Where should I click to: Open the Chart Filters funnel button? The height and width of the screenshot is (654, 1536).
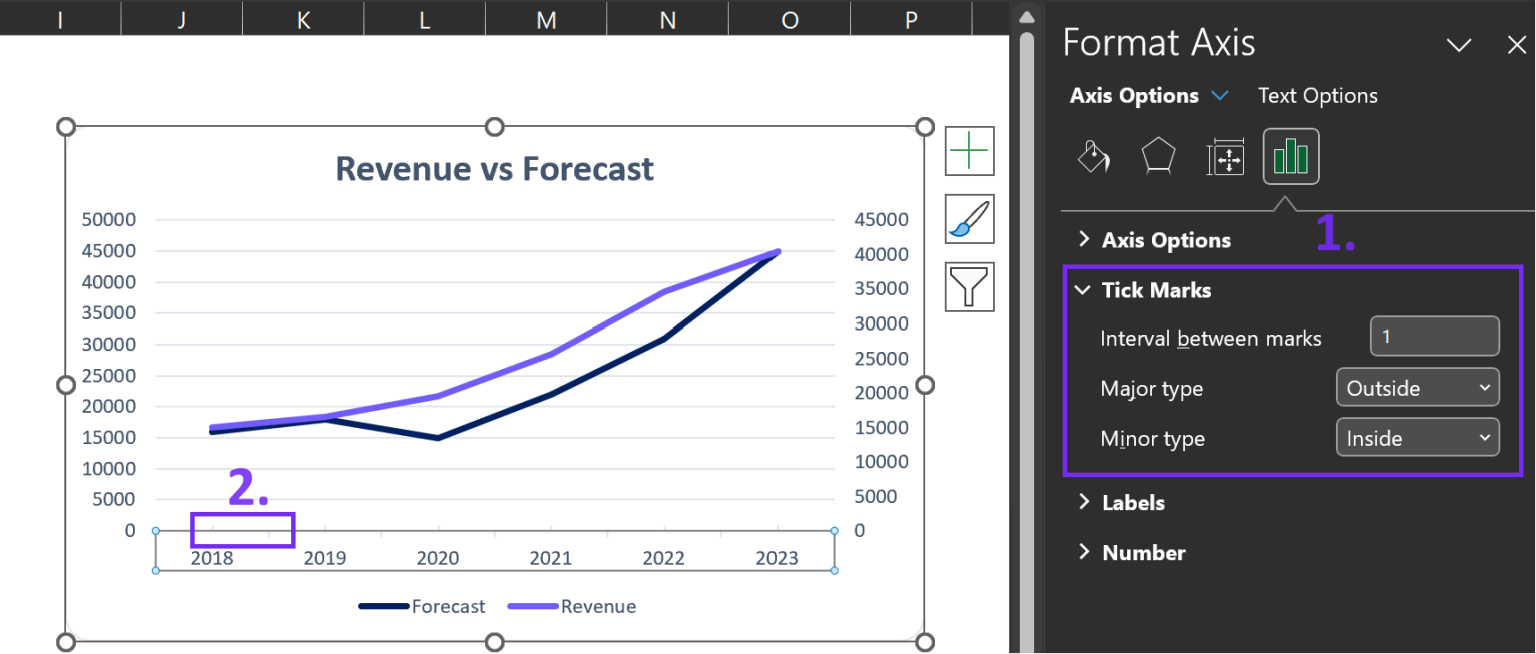pos(969,287)
